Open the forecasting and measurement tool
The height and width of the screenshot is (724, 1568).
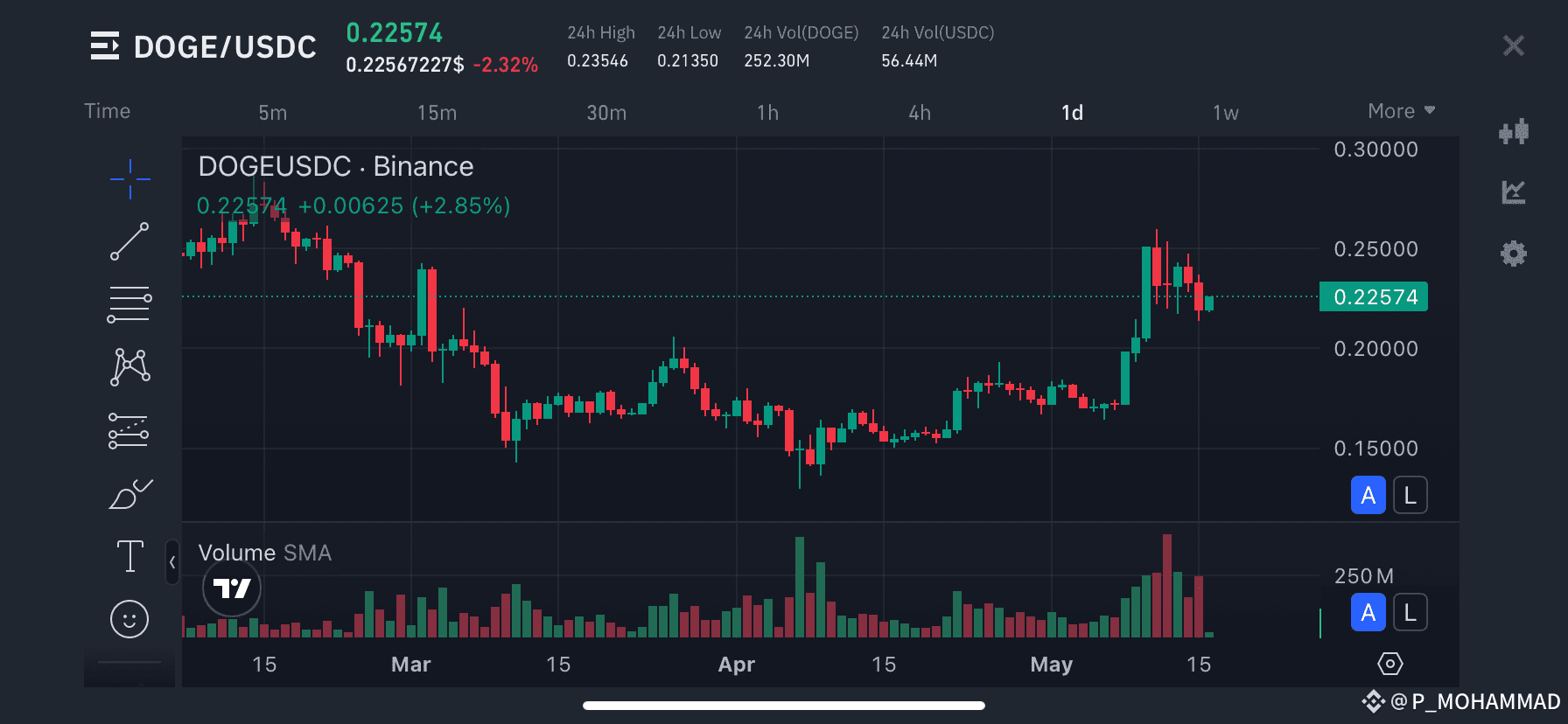click(129, 431)
